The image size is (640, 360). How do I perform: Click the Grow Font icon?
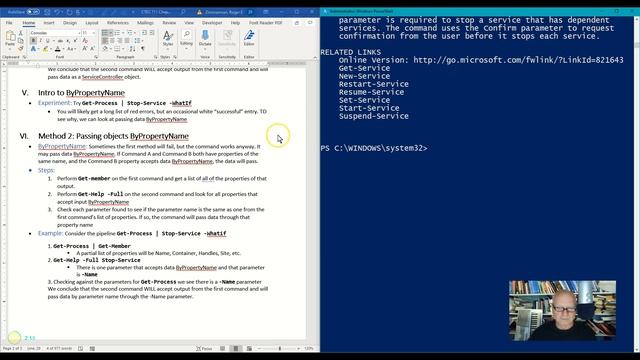[x=85, y=49]
